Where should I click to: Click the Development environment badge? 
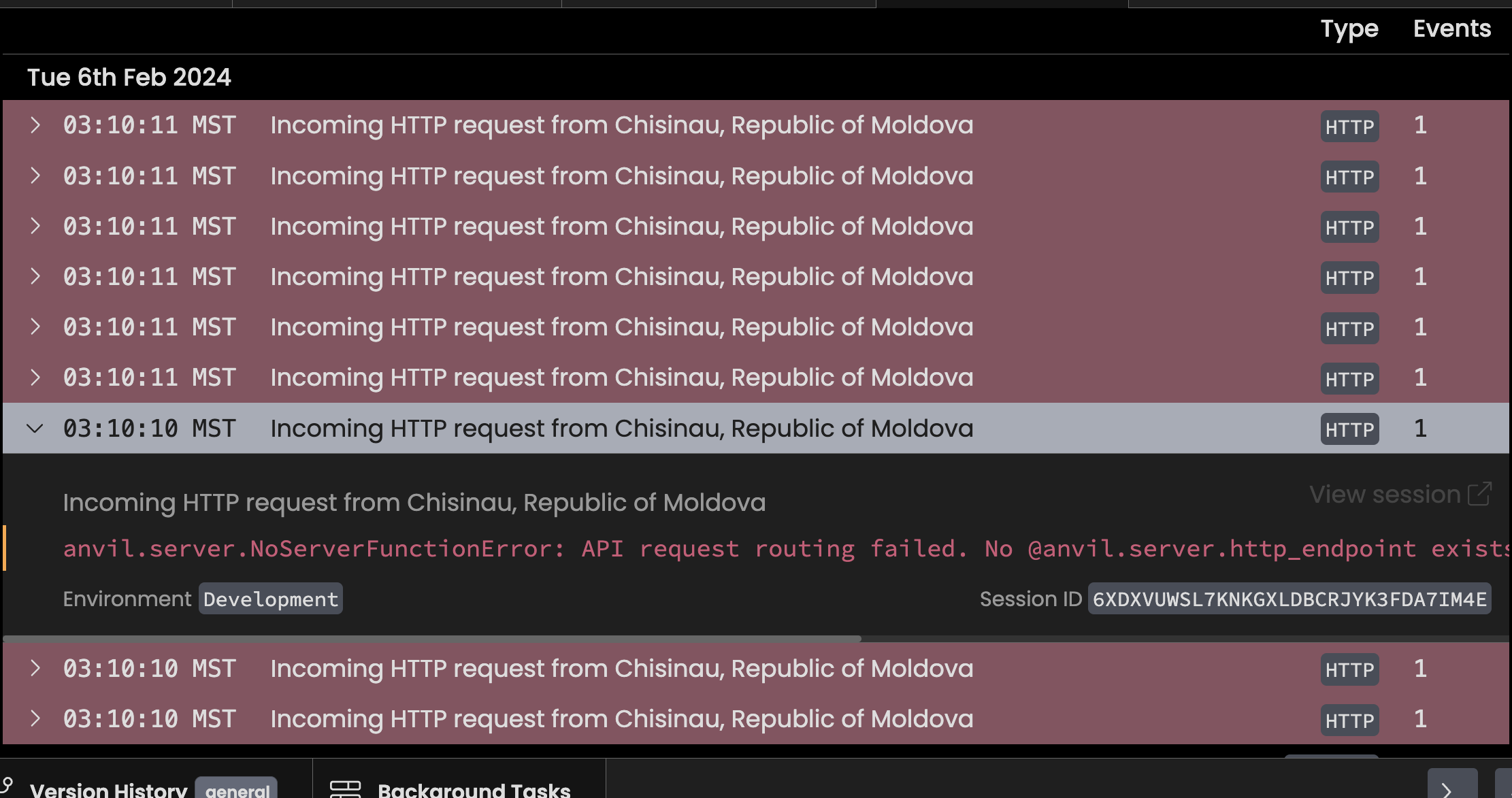click(270, 599)
